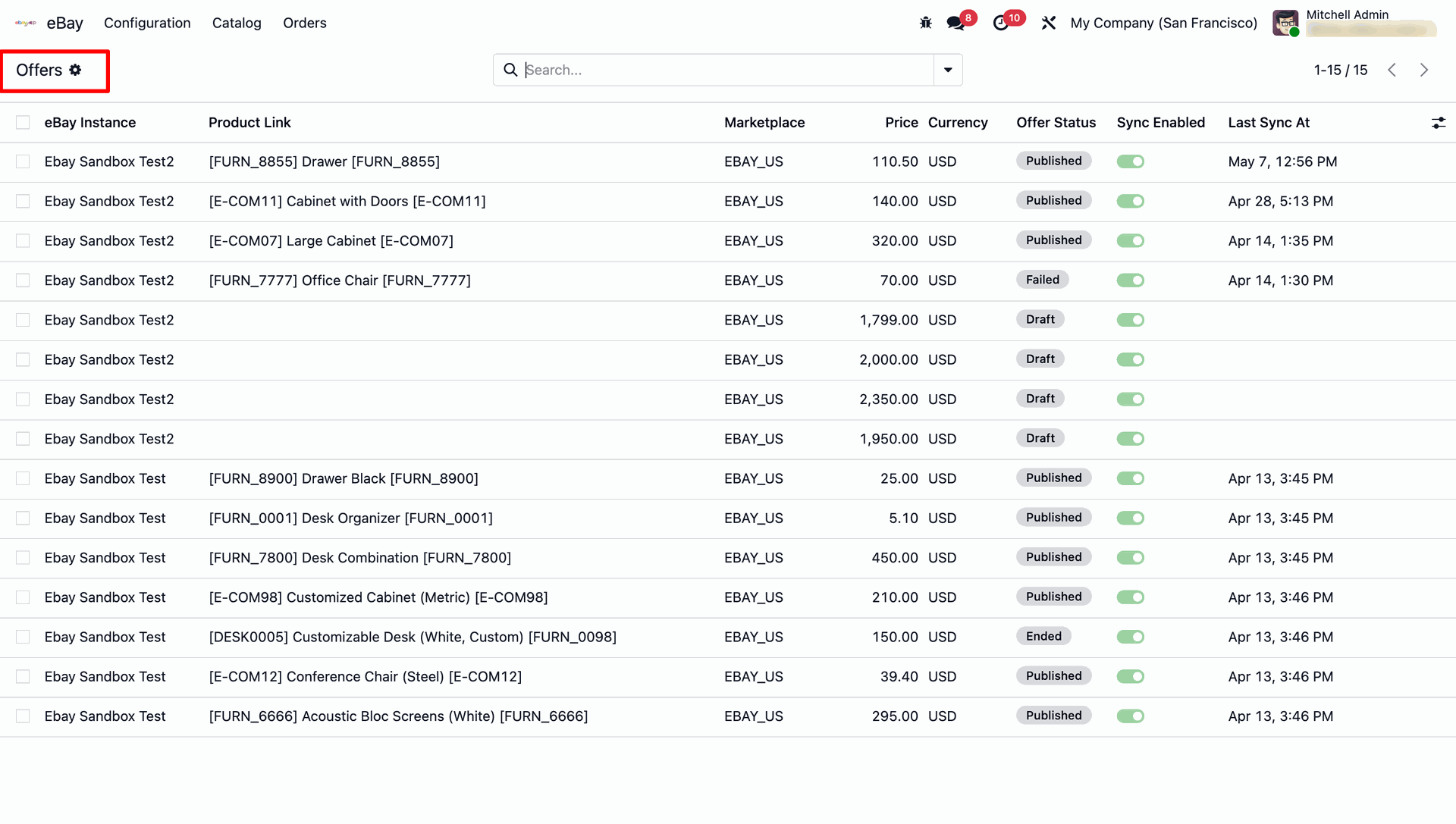
Task: Open optional columns adjust icon
Action: (1439, 123)
